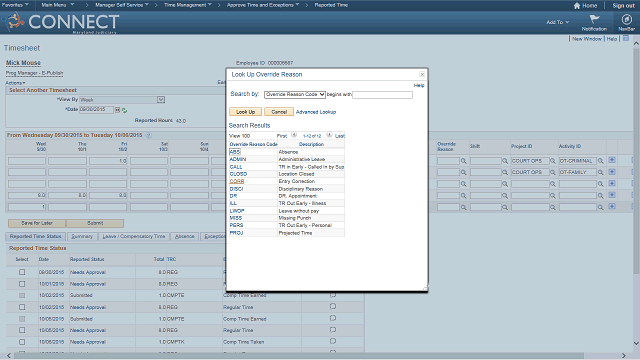This screenshot has height=360, width=640.
Task: Open Project ID lookup for first COURT OPS row
Action: point(553,161)
